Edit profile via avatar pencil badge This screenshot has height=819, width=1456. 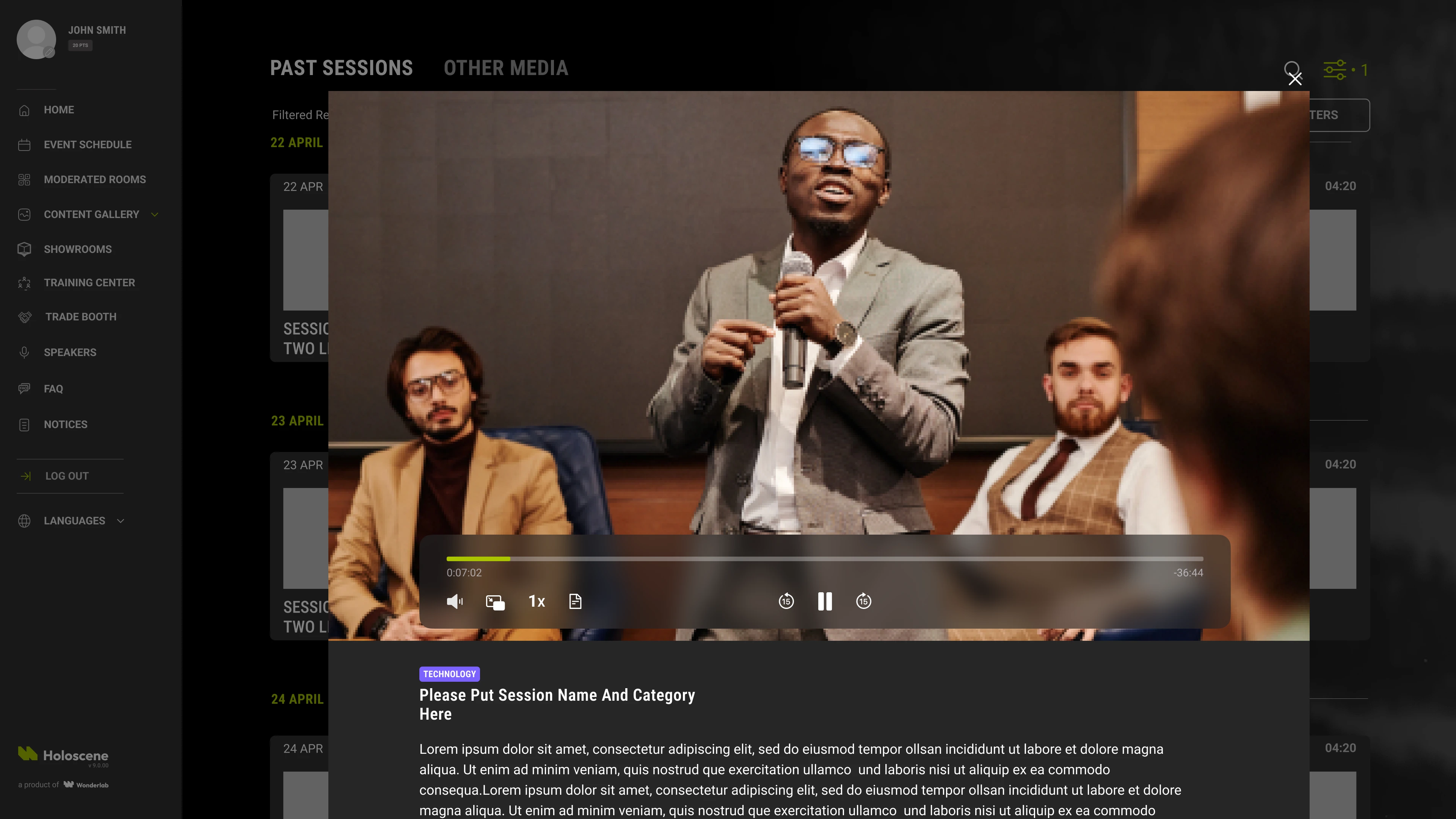(x=49, y=53)
